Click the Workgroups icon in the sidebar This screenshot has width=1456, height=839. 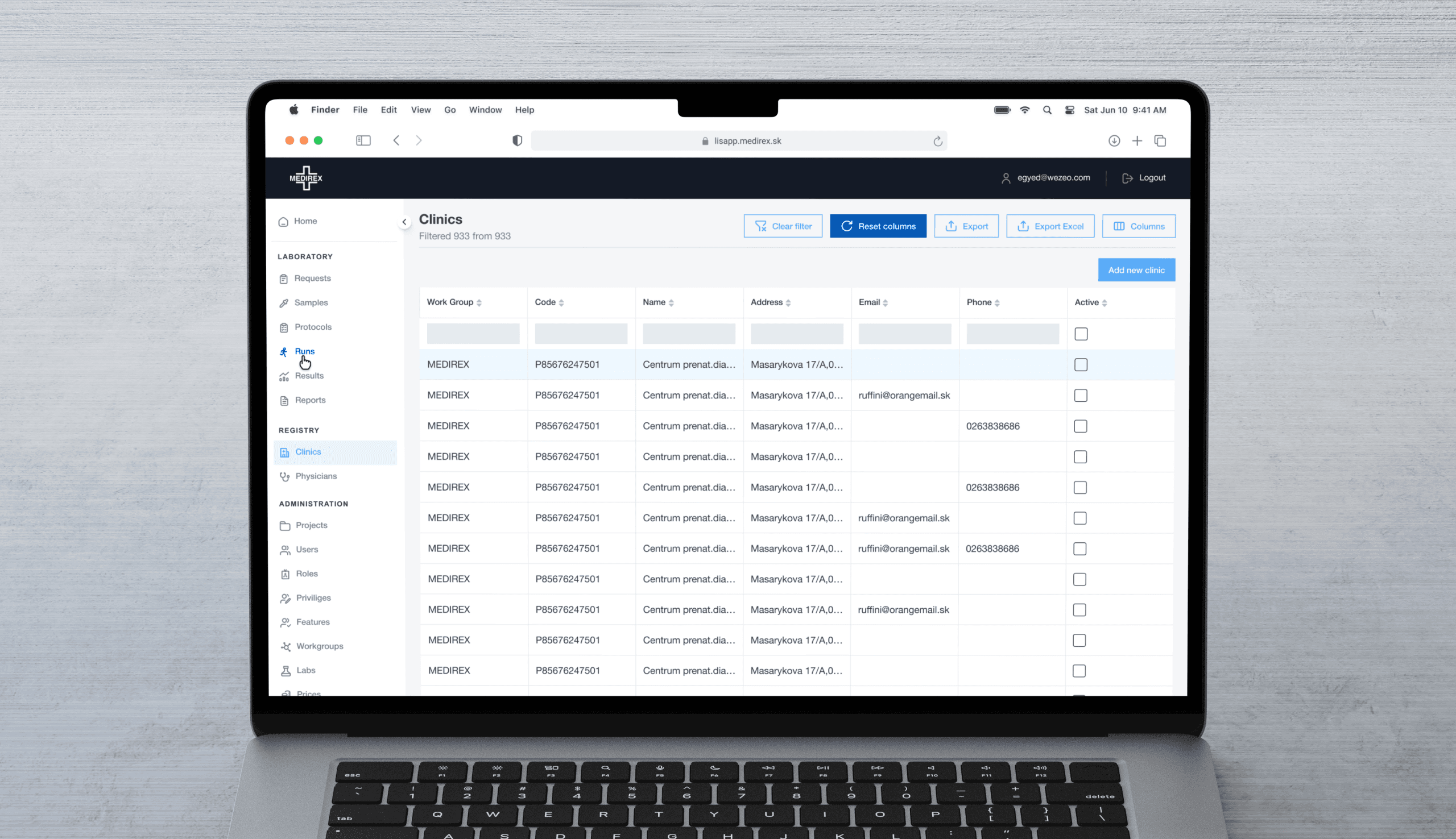pos(286,646)
